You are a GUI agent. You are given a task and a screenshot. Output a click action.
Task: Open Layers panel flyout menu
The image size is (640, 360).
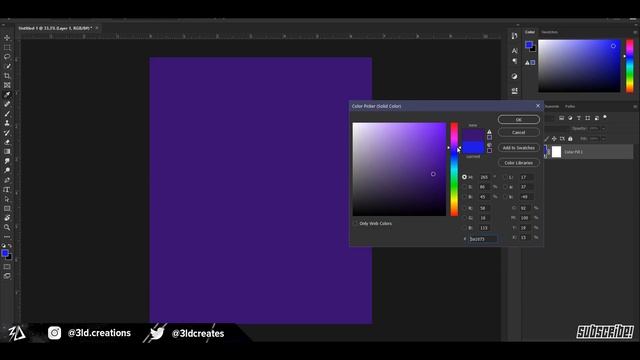point(635,107)
